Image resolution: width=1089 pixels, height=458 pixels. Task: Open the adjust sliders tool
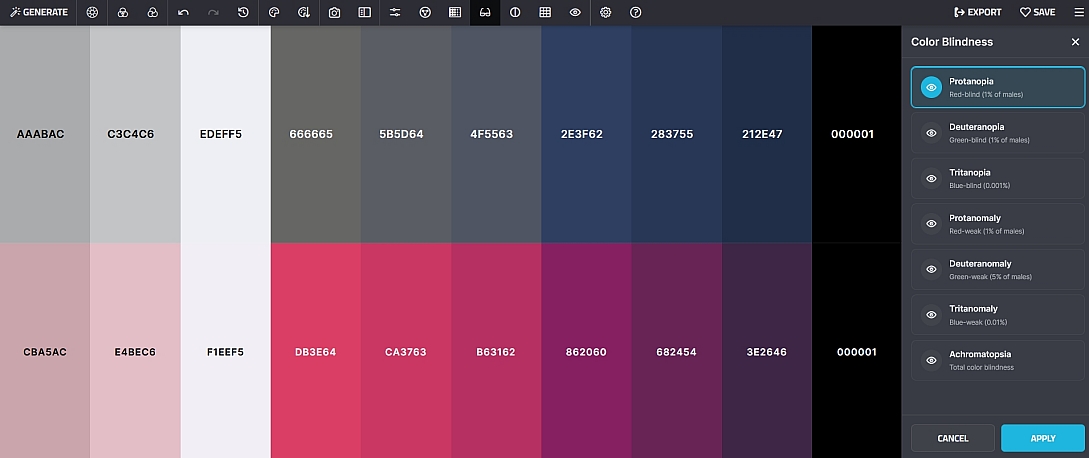394,13
